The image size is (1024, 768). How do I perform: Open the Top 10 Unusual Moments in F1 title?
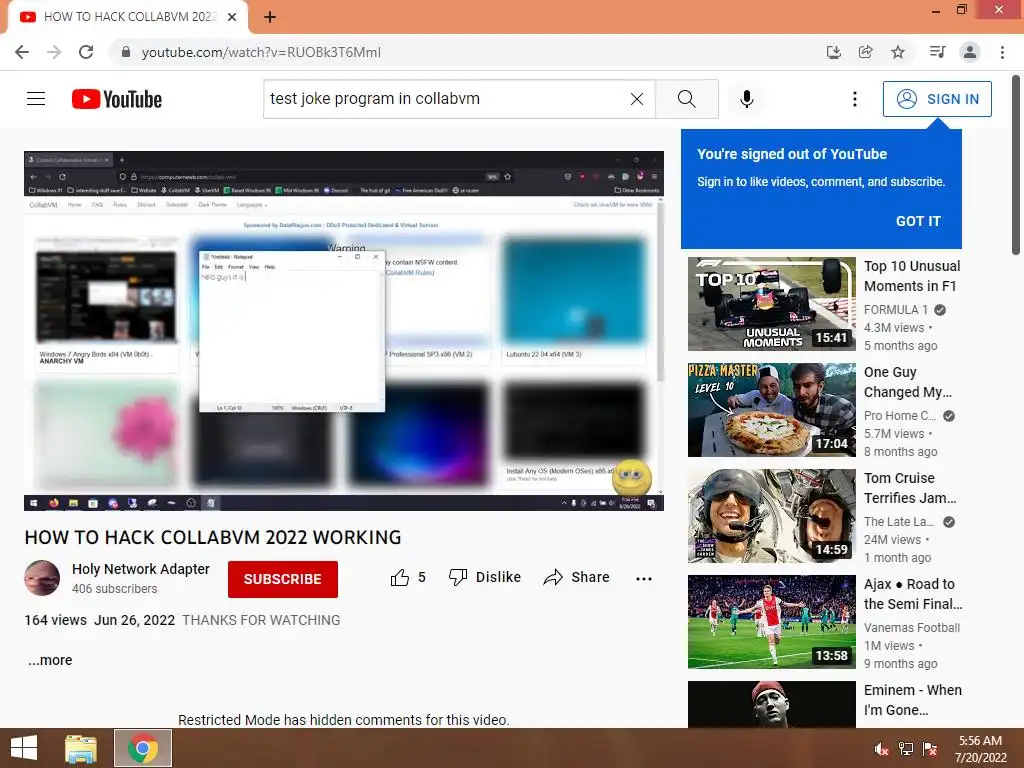point(912,276)
